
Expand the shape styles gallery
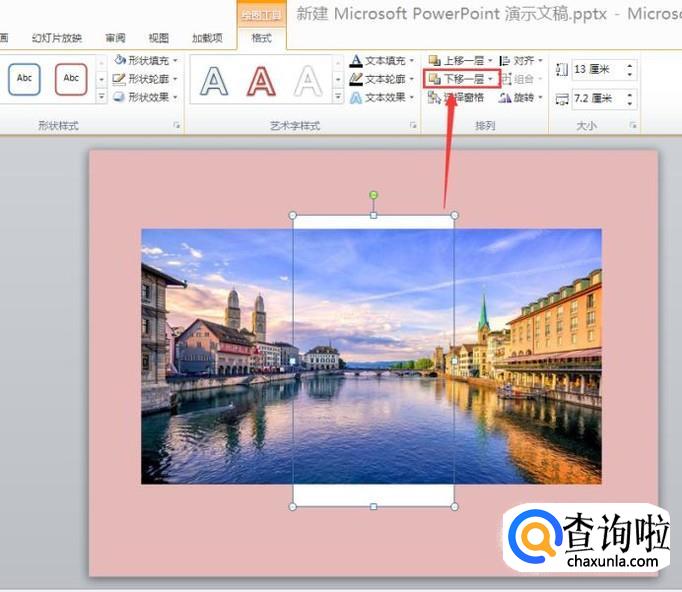coord(101,96)
